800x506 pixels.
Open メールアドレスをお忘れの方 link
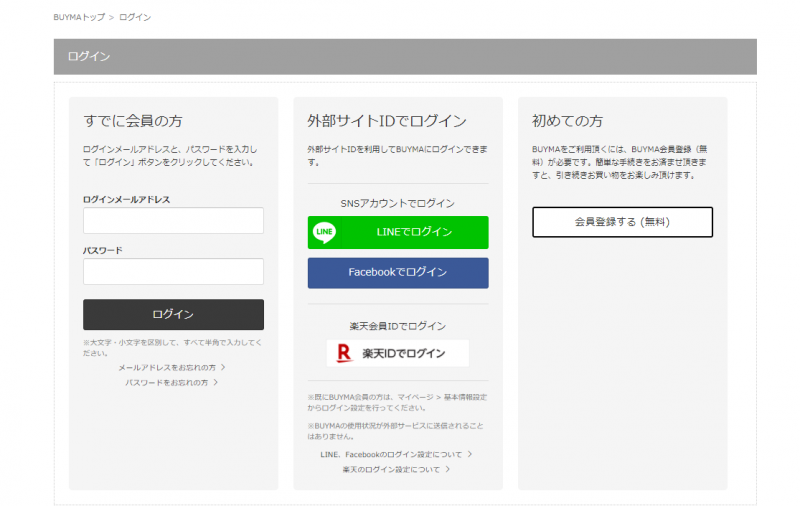point(166,368)
